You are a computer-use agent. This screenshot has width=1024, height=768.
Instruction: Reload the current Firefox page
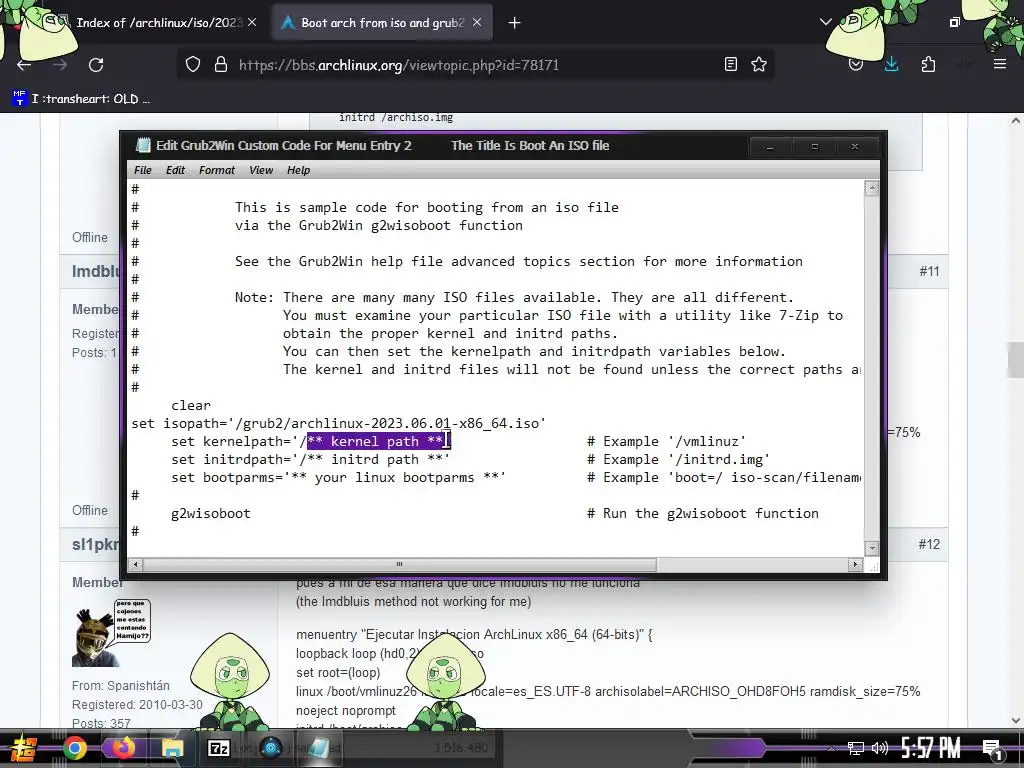96,65
